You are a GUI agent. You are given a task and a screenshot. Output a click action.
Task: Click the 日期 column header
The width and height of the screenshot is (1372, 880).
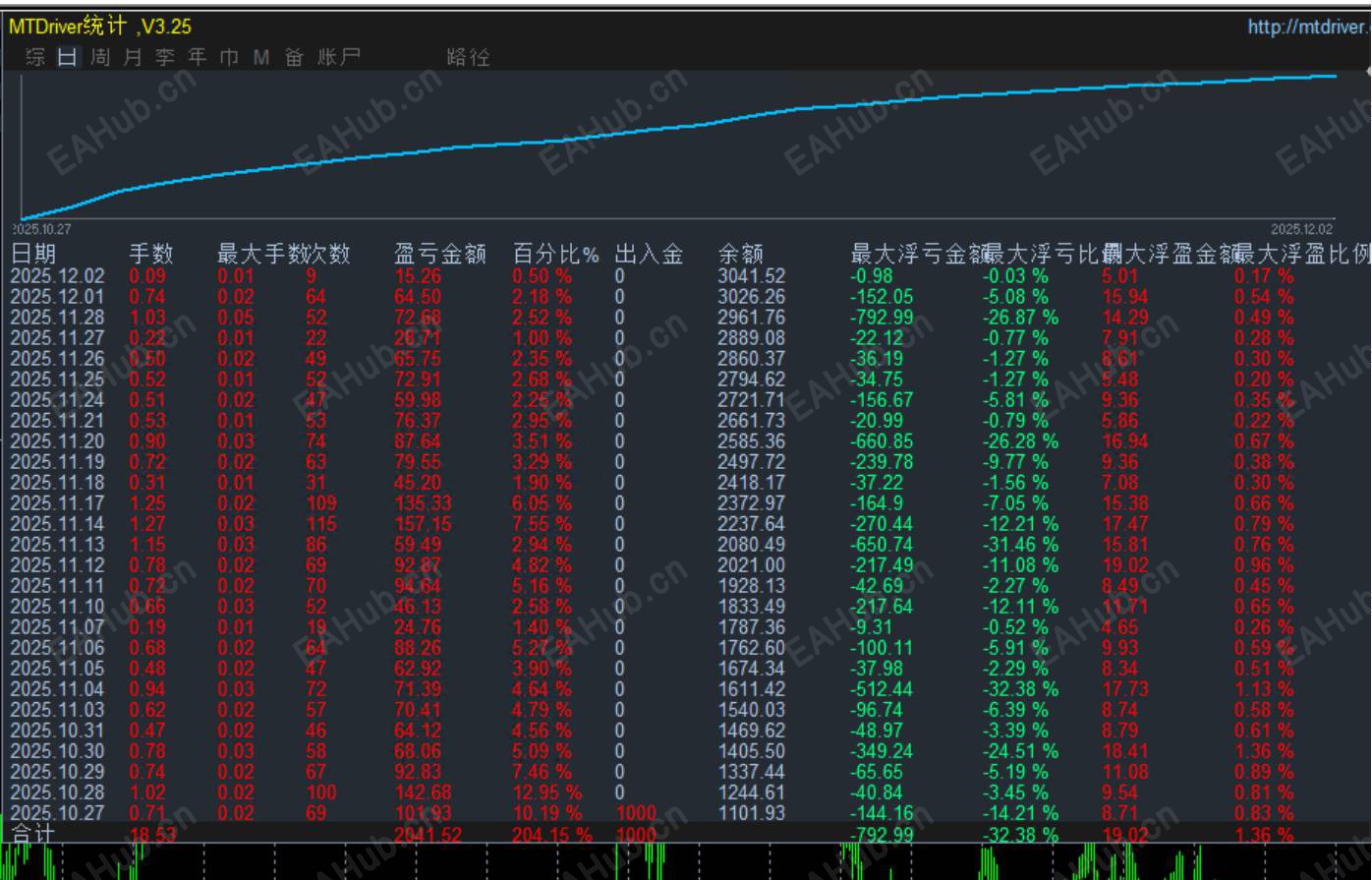click(x=33, y=254)
